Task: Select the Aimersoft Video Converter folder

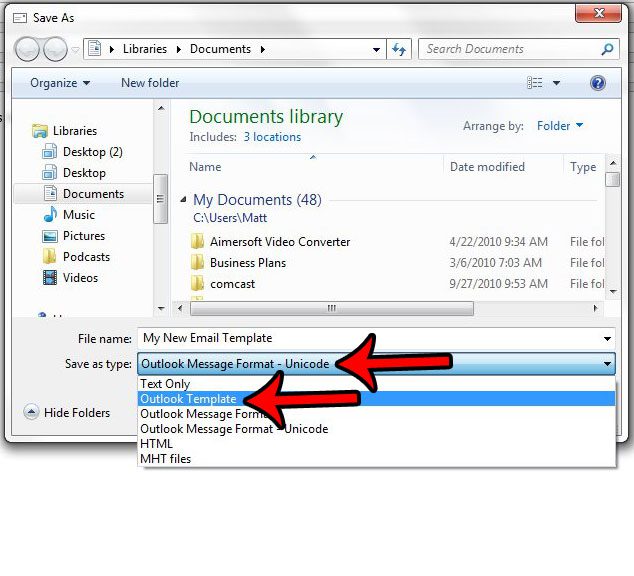Action: (280, 242)
